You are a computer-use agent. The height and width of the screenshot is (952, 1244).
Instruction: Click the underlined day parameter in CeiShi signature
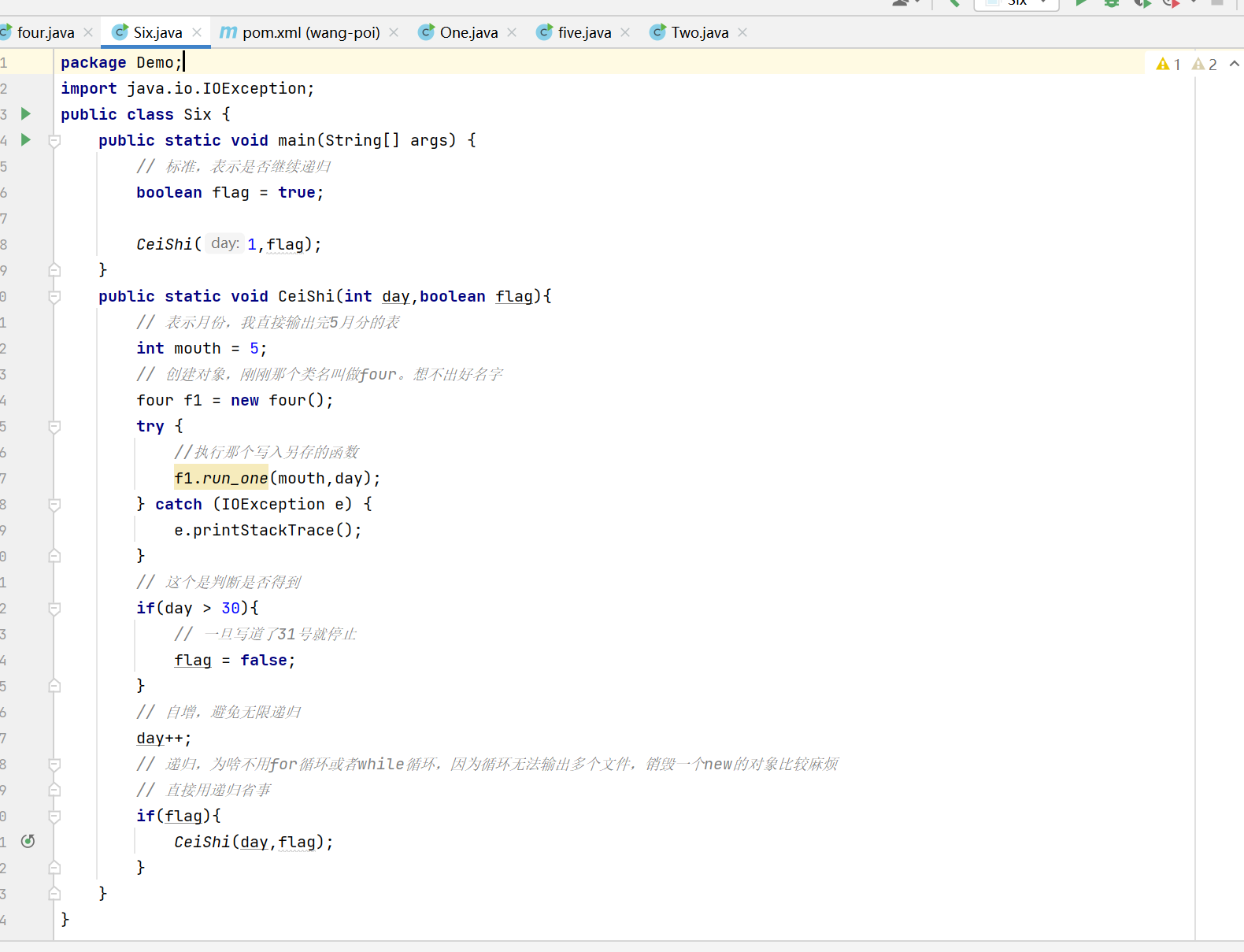pyautogui.click(x=396, y=296)
